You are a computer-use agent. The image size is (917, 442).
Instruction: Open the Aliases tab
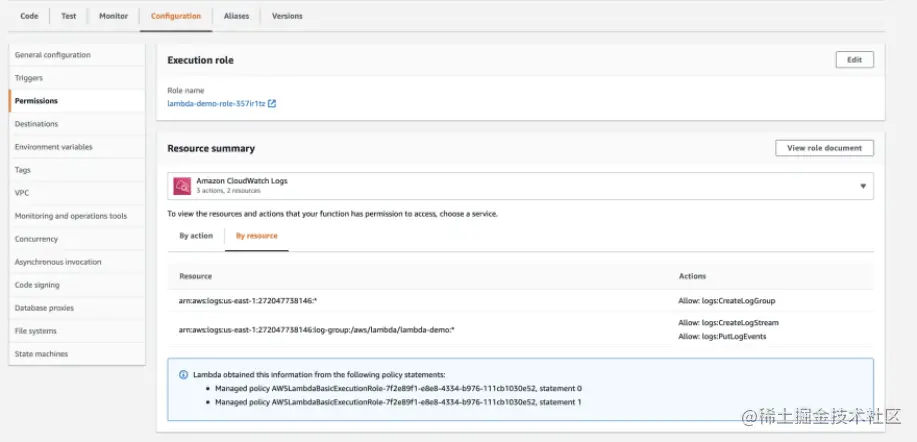pos(236,16)
